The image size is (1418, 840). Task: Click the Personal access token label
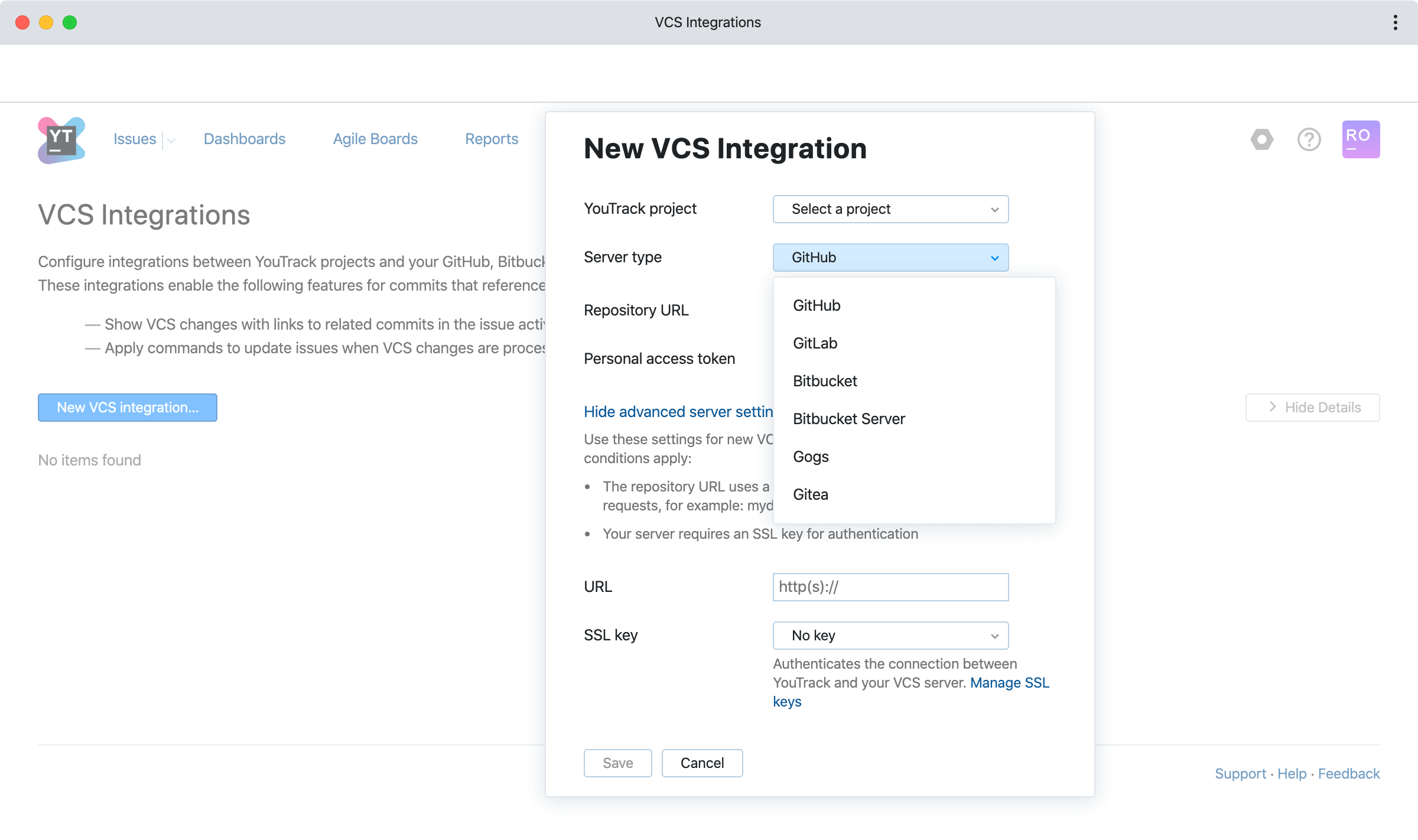(659, 359)
